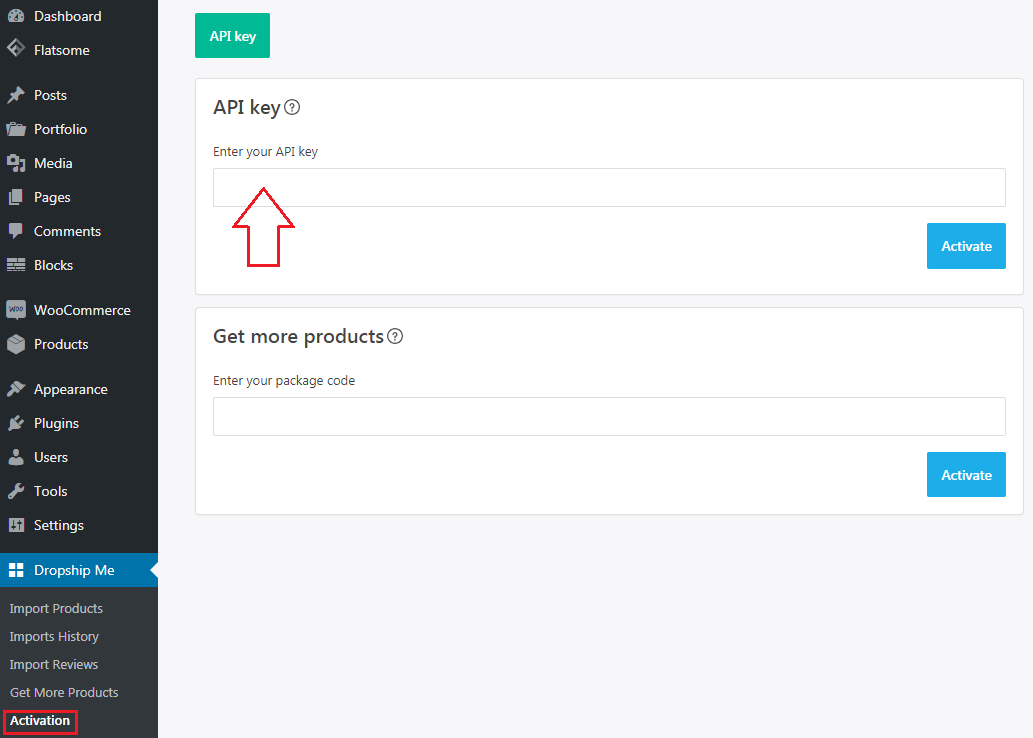
Task: Open Imports History in Dropship Me menu
Action: click(x=54, y=636)
